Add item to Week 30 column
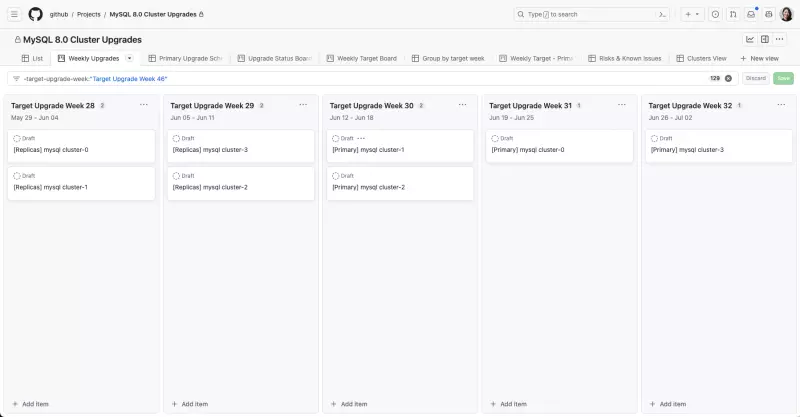Screen dimensions: 800x417 click(x=349, y=404)
